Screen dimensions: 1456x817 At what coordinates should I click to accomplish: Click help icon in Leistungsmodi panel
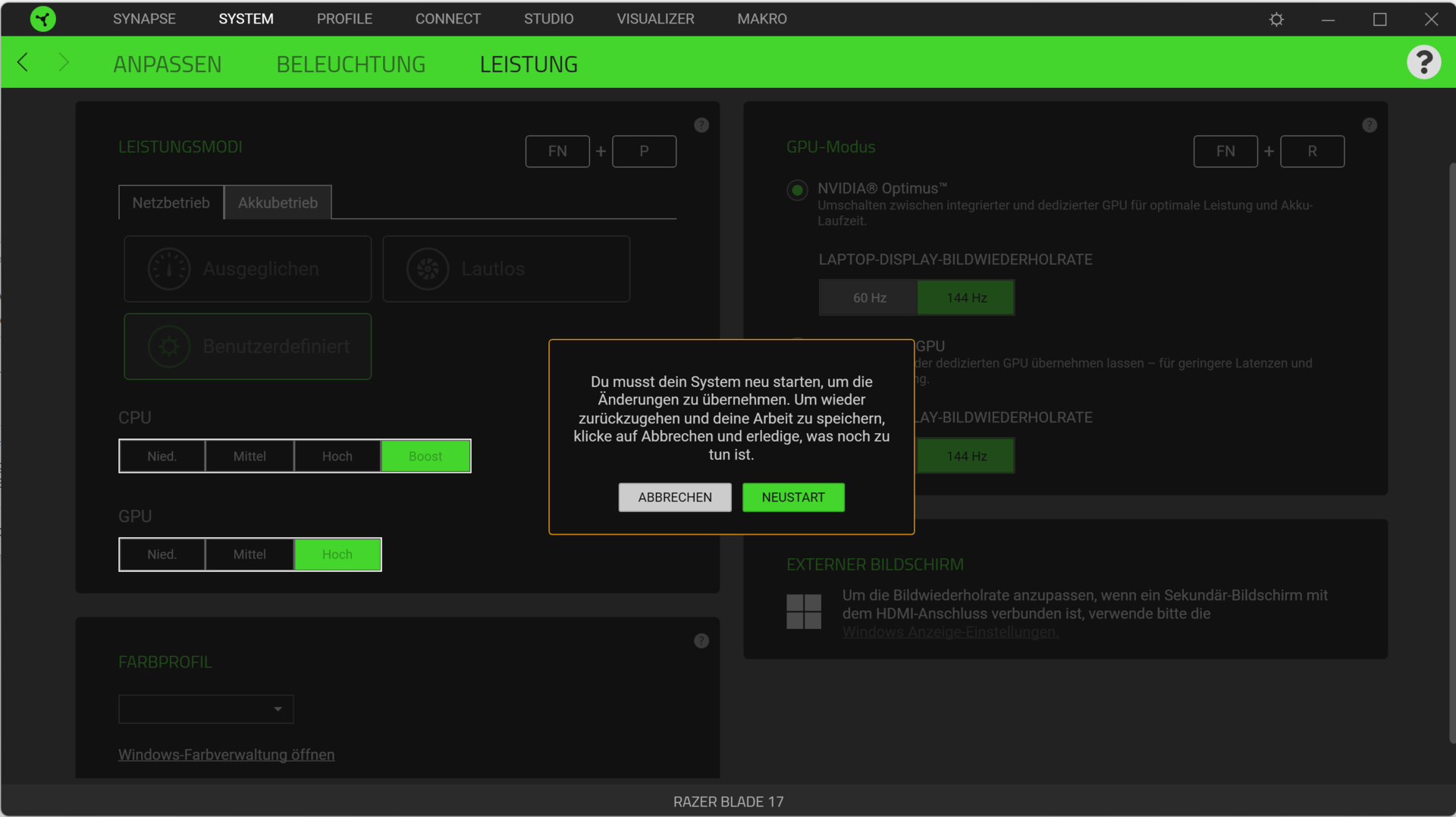pos(701,125)
